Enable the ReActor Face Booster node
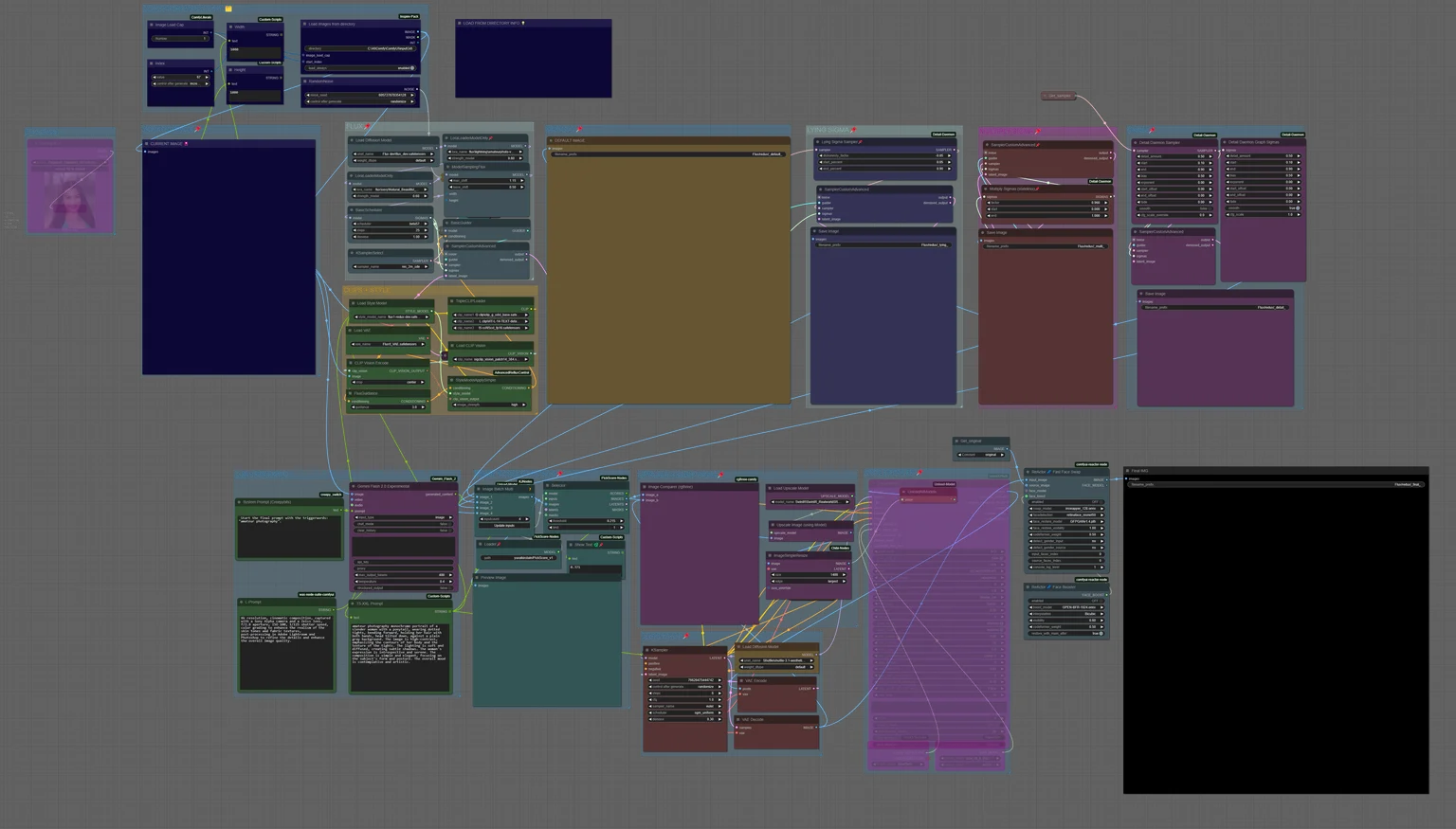1456x829 pixels. (x=1066, y=601)
